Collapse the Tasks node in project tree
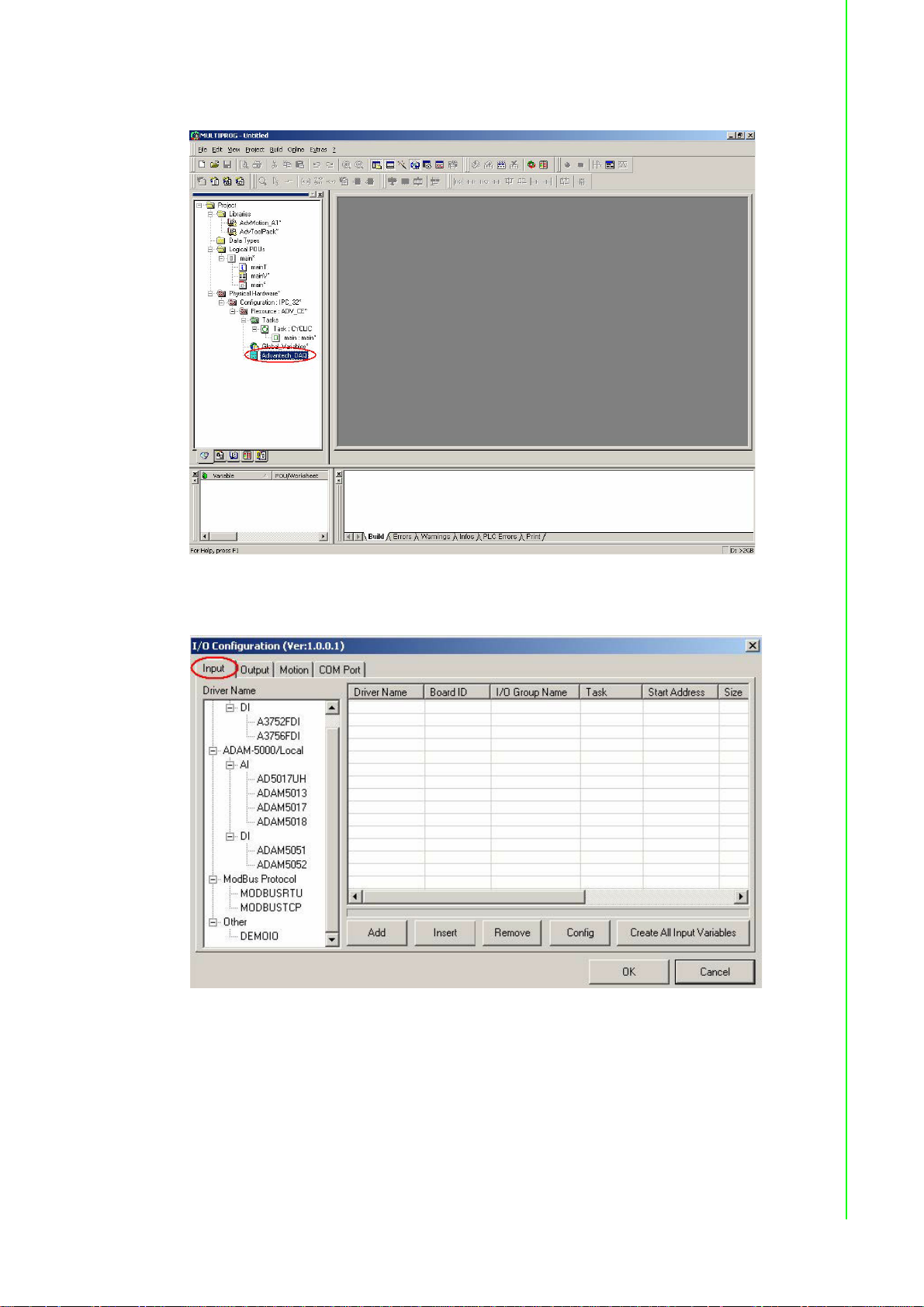Viewport: 924px width, 1307px height. pos(244,320)
